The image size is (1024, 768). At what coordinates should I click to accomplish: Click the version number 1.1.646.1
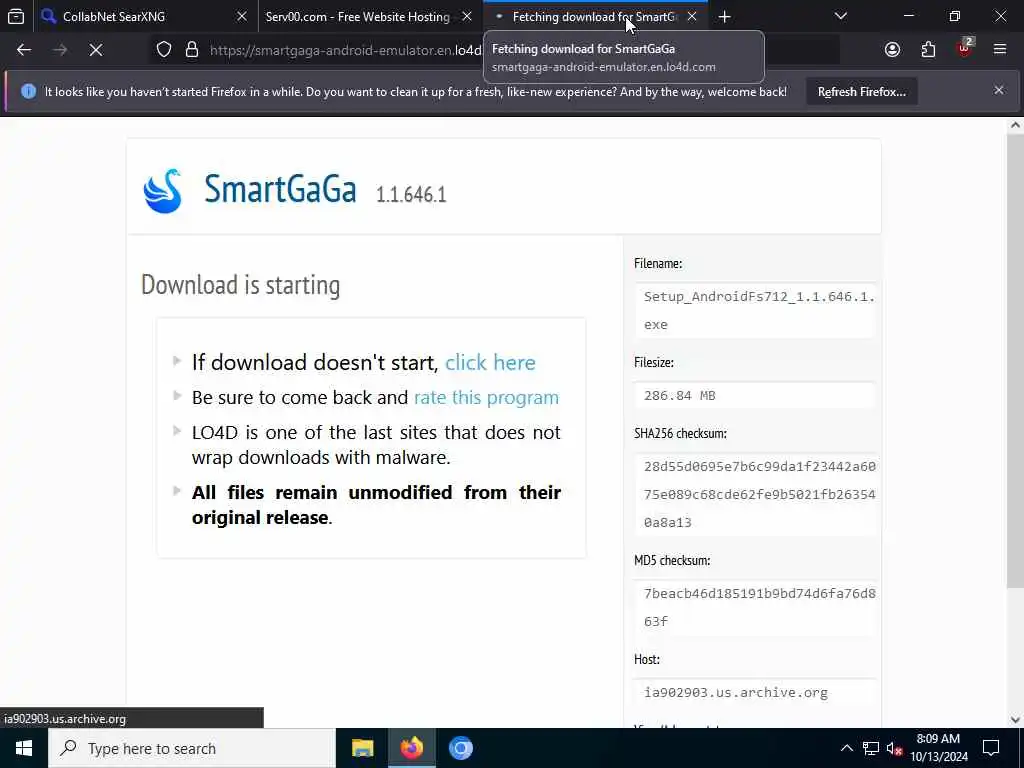pyautogui.click(x=411, y=195)
